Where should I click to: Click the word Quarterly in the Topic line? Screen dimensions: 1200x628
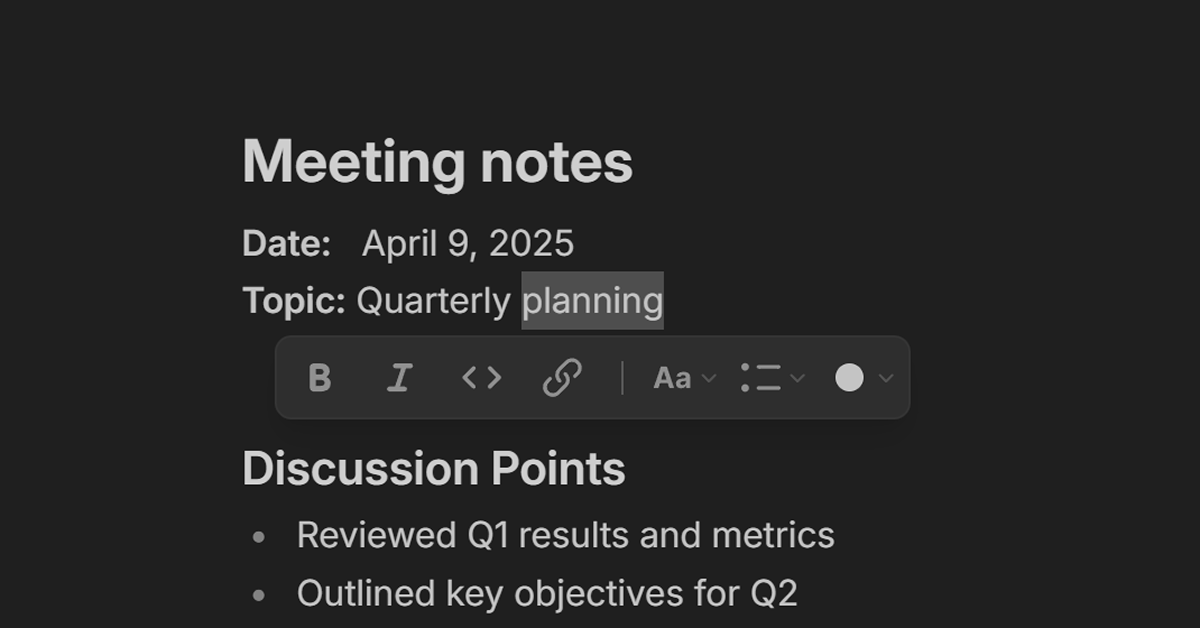(x=434, y=300)
